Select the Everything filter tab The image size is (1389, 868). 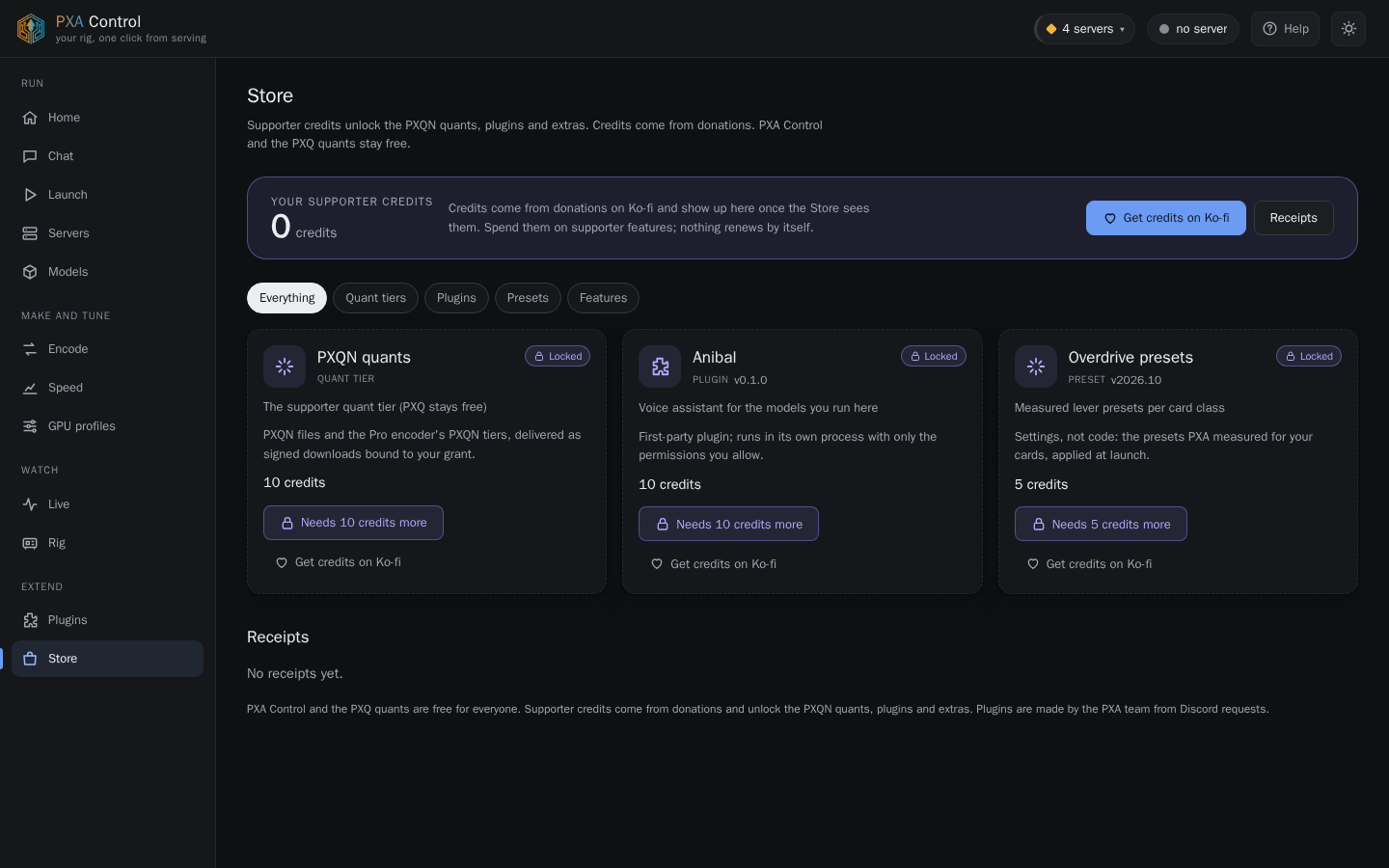click(x=286, y=298)
